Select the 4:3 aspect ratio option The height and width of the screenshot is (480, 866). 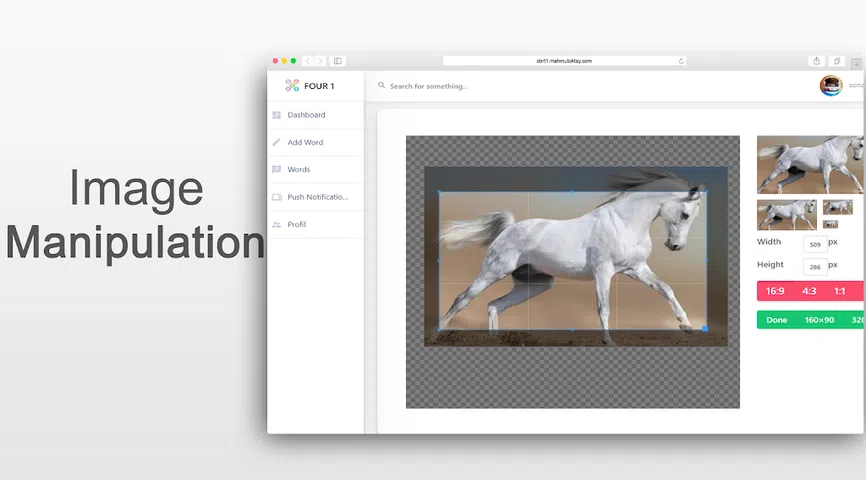click(809, 292)
